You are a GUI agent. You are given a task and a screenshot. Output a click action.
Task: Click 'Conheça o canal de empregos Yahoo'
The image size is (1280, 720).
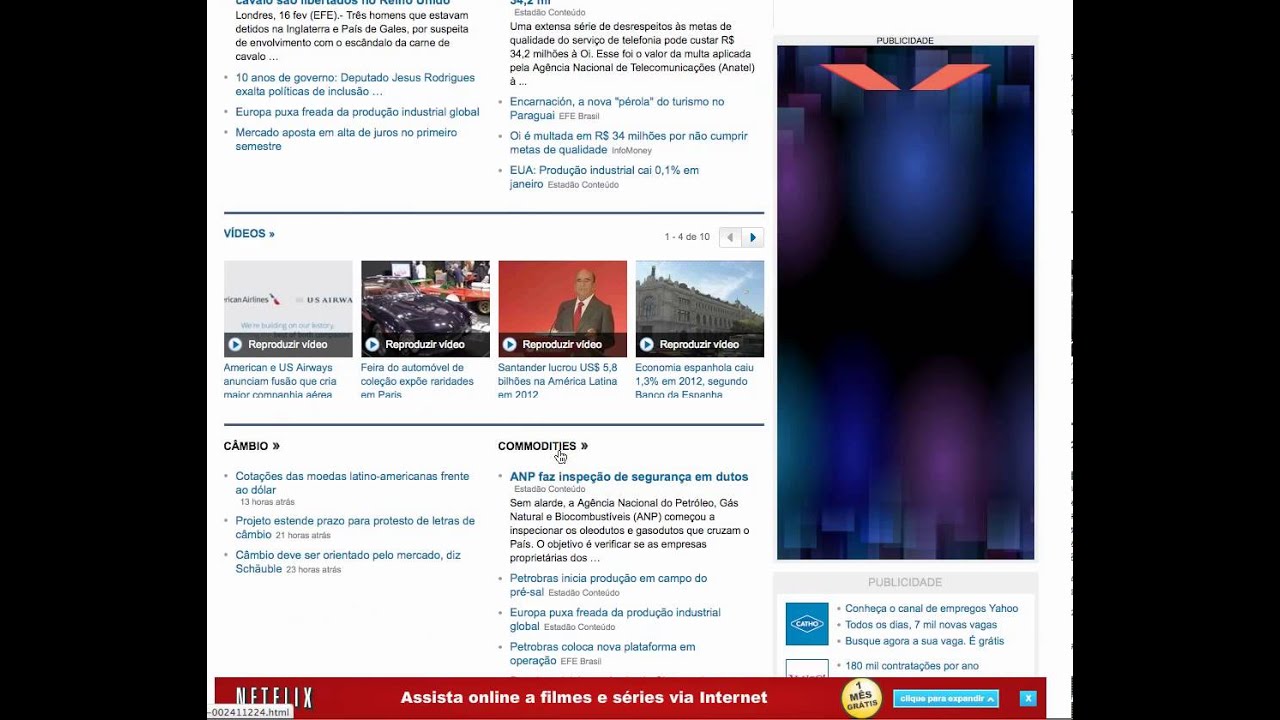pyautogui.click(x=931, y=608)
